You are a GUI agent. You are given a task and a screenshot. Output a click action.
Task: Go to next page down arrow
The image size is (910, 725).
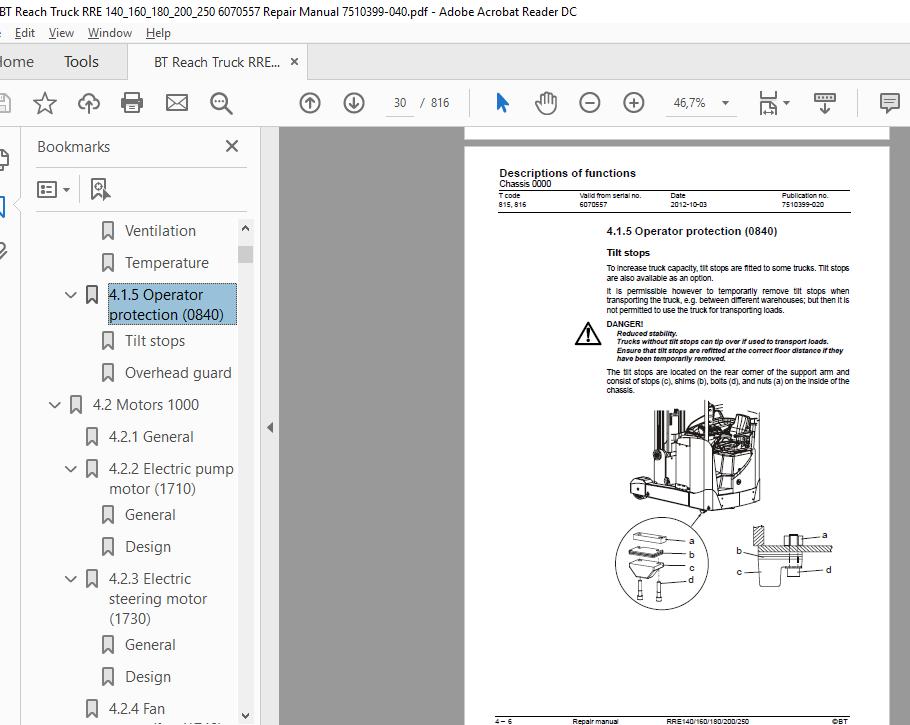[354, 103]
